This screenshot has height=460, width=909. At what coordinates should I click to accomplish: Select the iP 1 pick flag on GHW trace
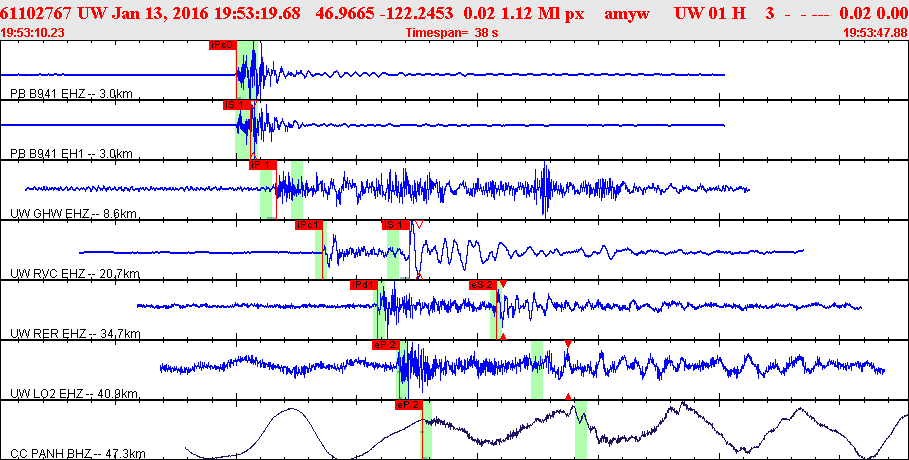(263, 165)
